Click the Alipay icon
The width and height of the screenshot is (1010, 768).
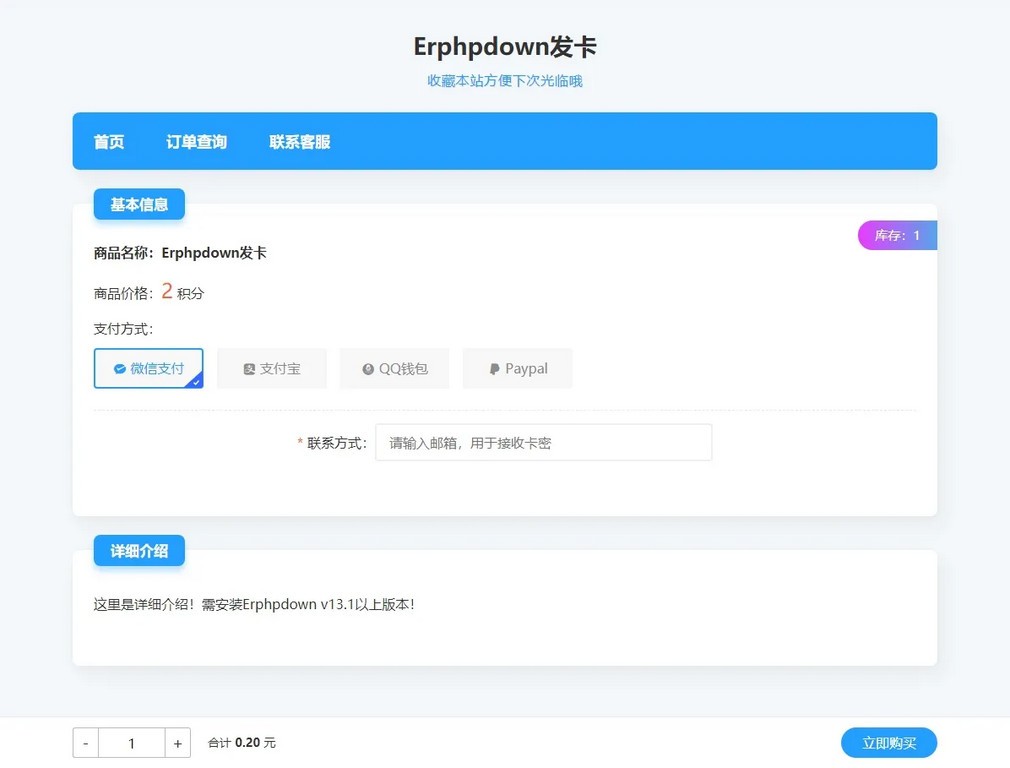(x=249, y=369)
